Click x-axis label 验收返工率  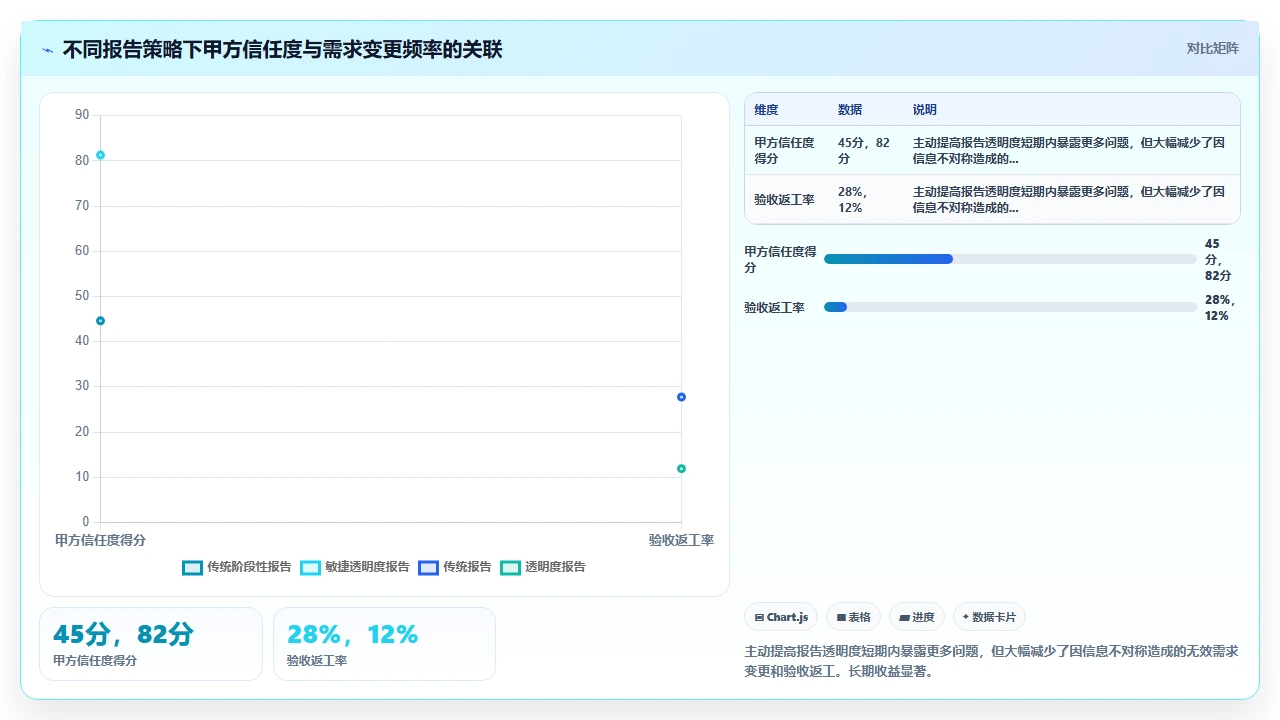(681, 540)
